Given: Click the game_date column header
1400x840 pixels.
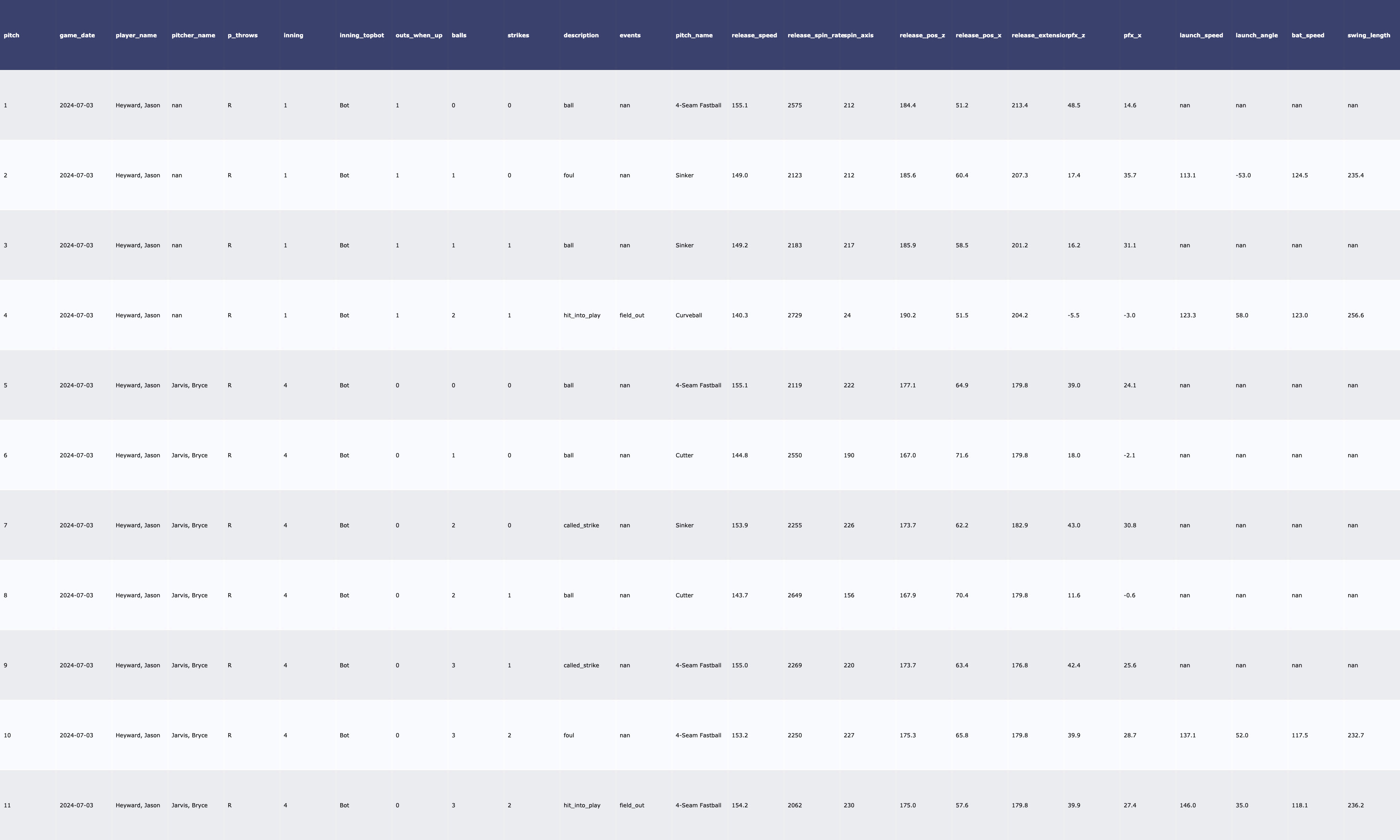Looking at the screenshot, I should coord(77,35).
